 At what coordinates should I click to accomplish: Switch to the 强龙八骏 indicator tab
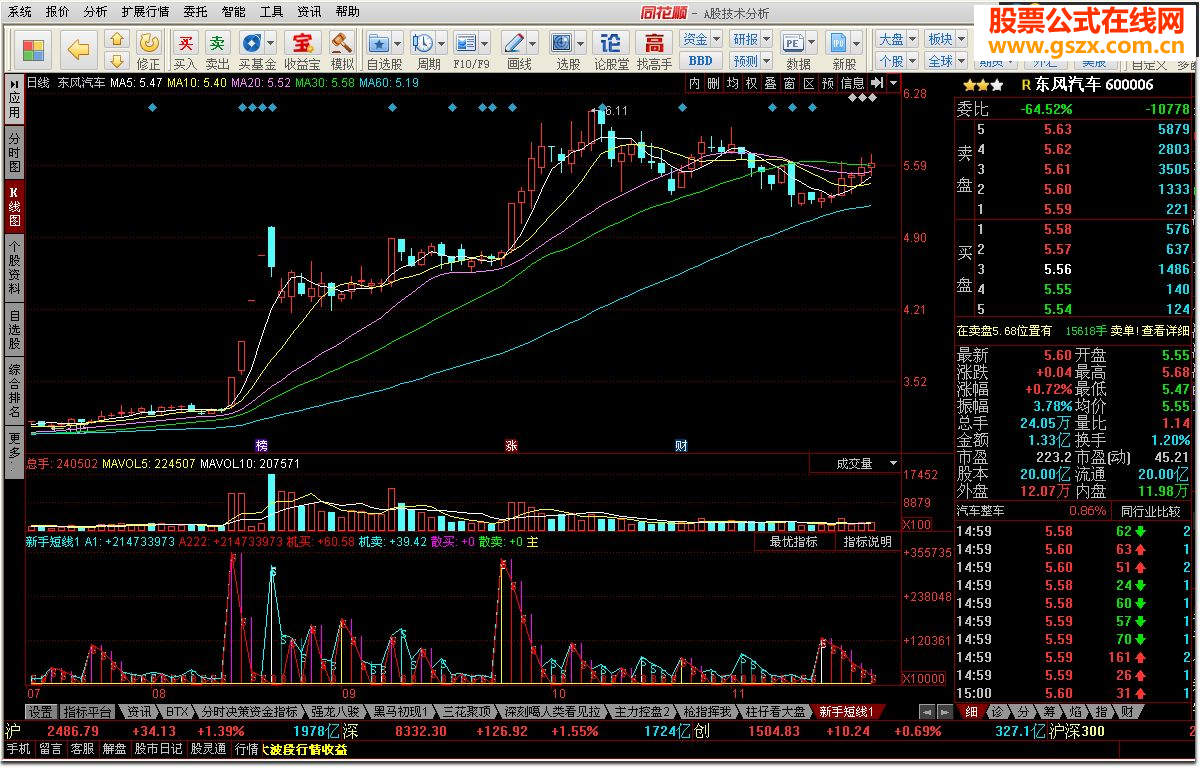(x=336, y=712)
